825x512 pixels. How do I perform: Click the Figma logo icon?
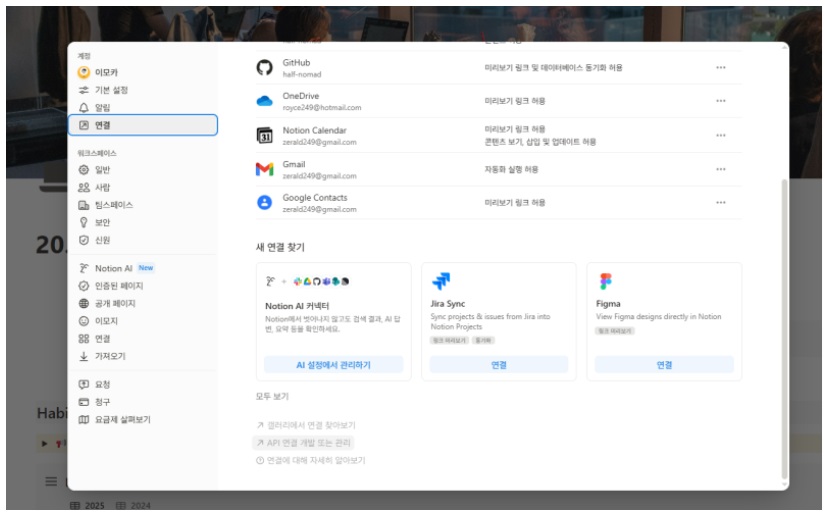(x=606, y=281)
